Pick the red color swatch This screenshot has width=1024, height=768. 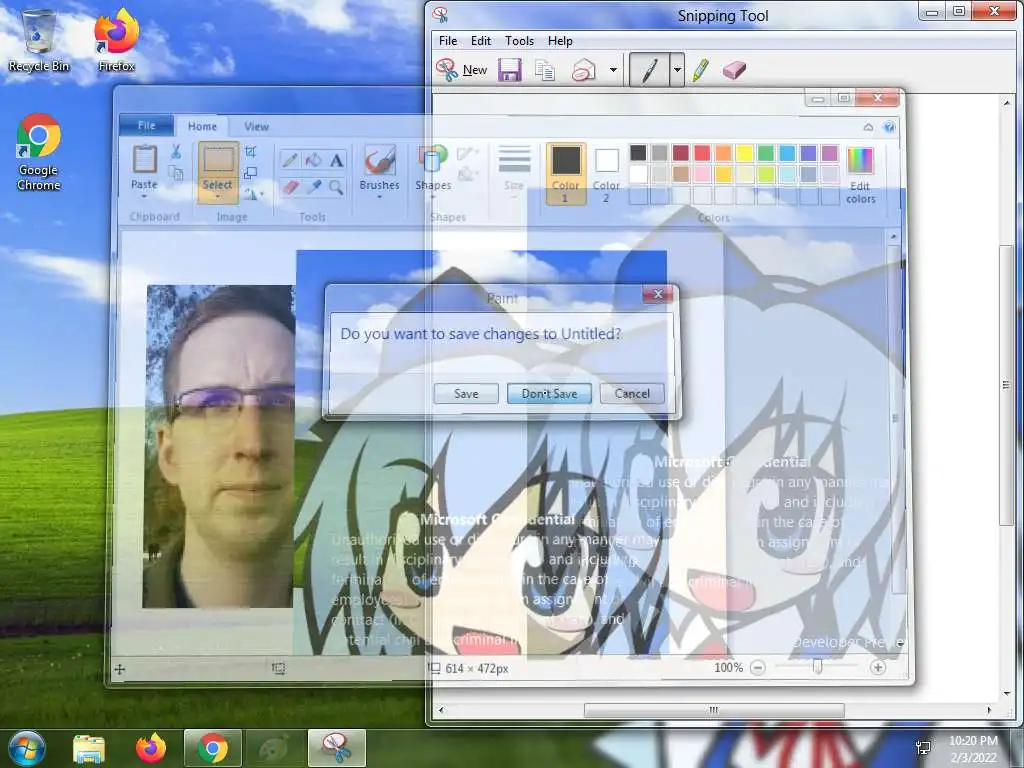pos(702,153)
